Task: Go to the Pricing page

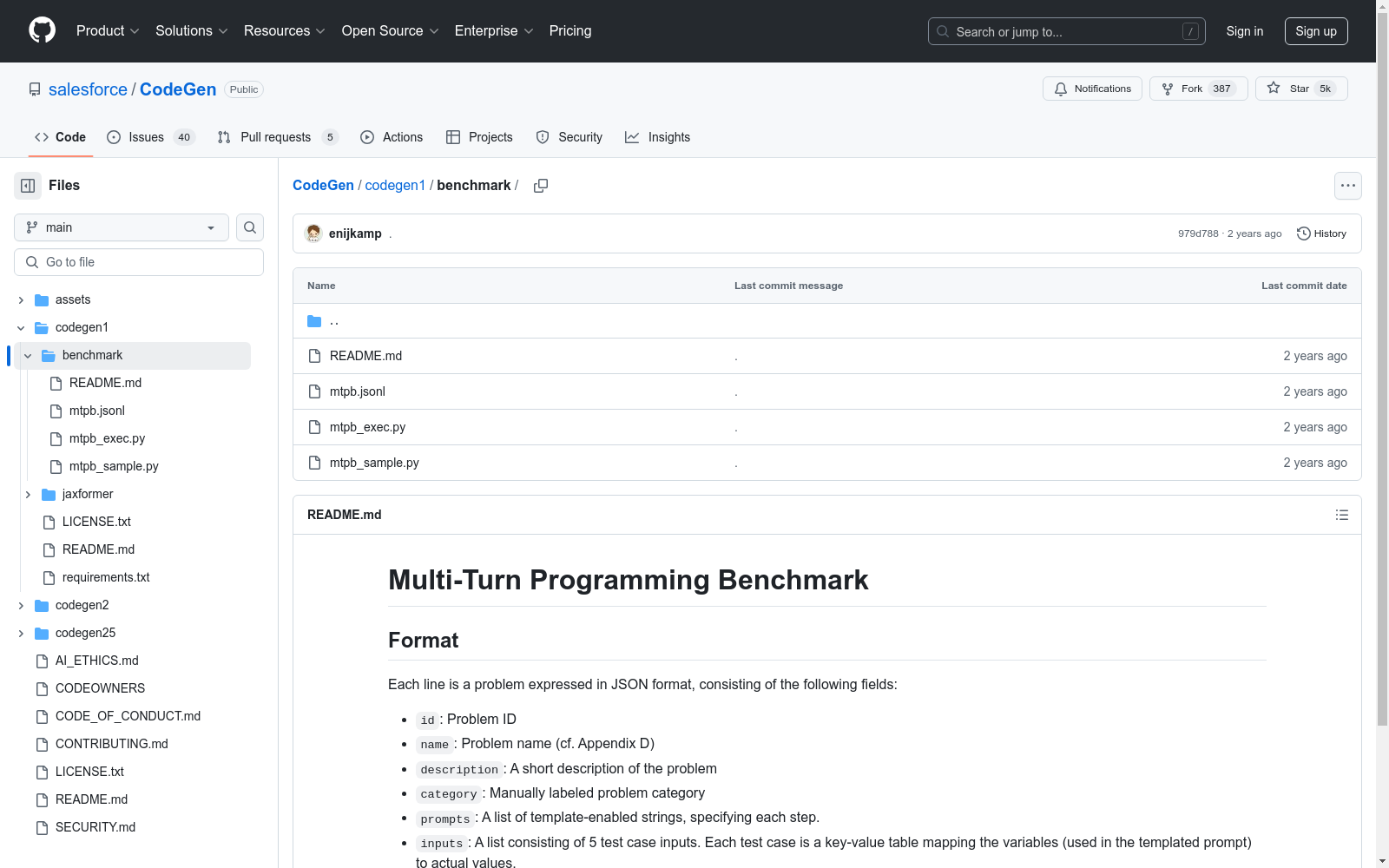Action: (x=570, y=30)
